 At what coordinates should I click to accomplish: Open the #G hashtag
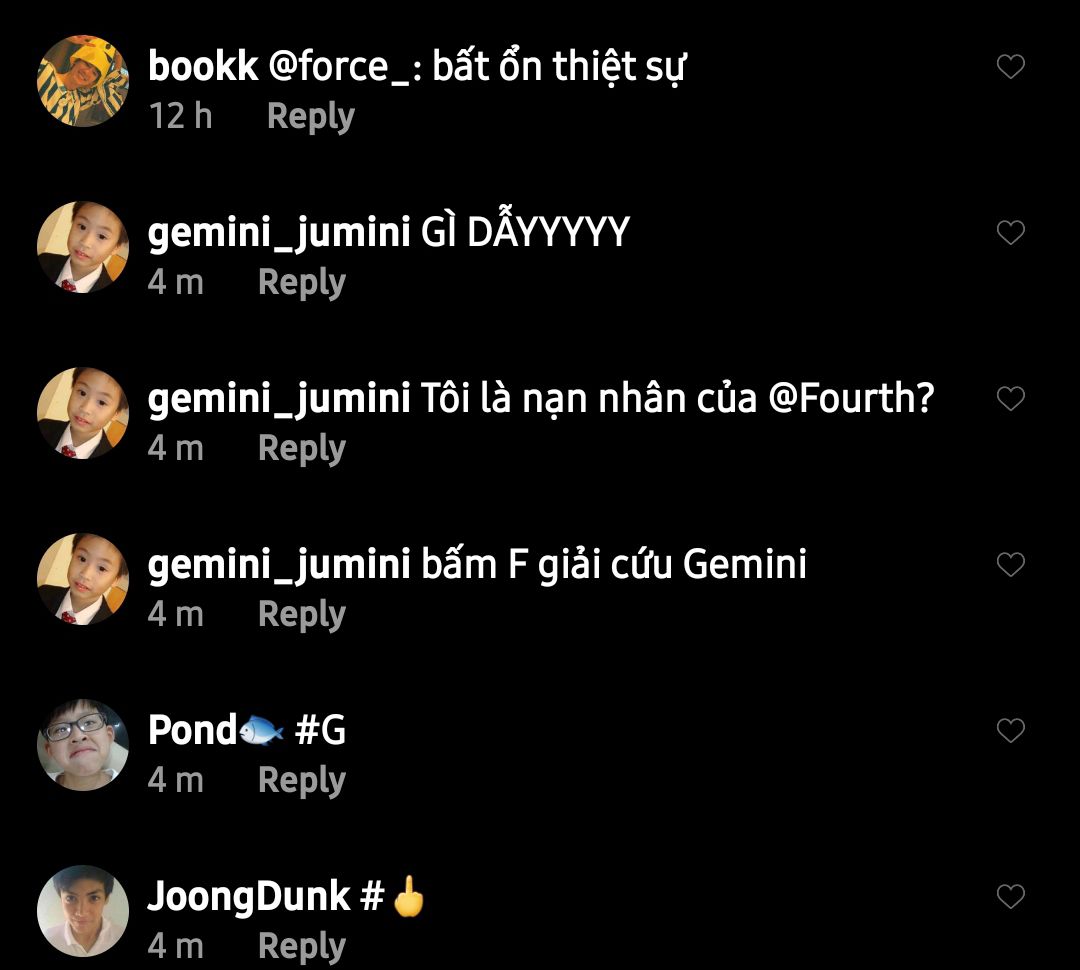point(321,731)
